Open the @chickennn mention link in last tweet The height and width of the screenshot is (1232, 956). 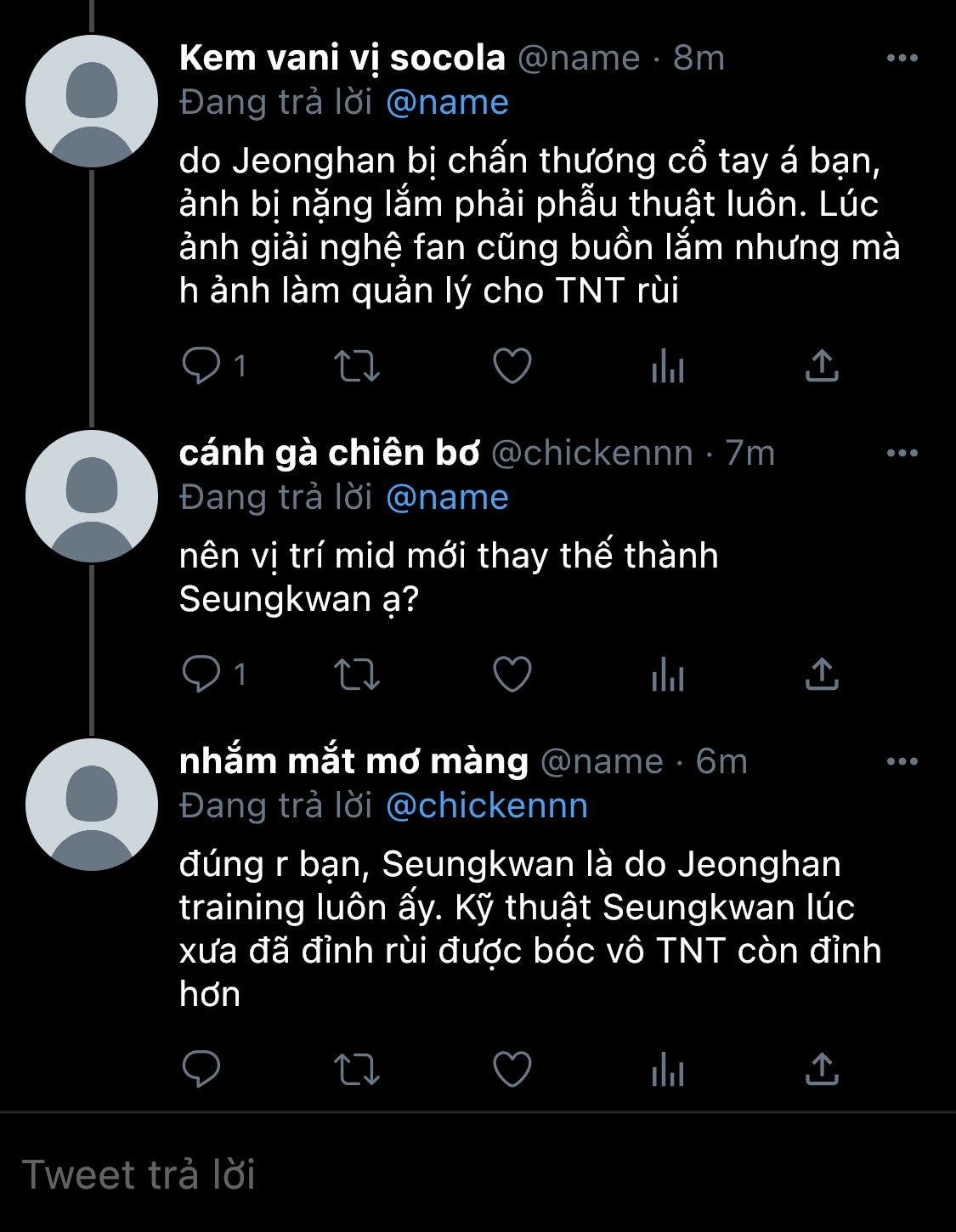(486, 805)
